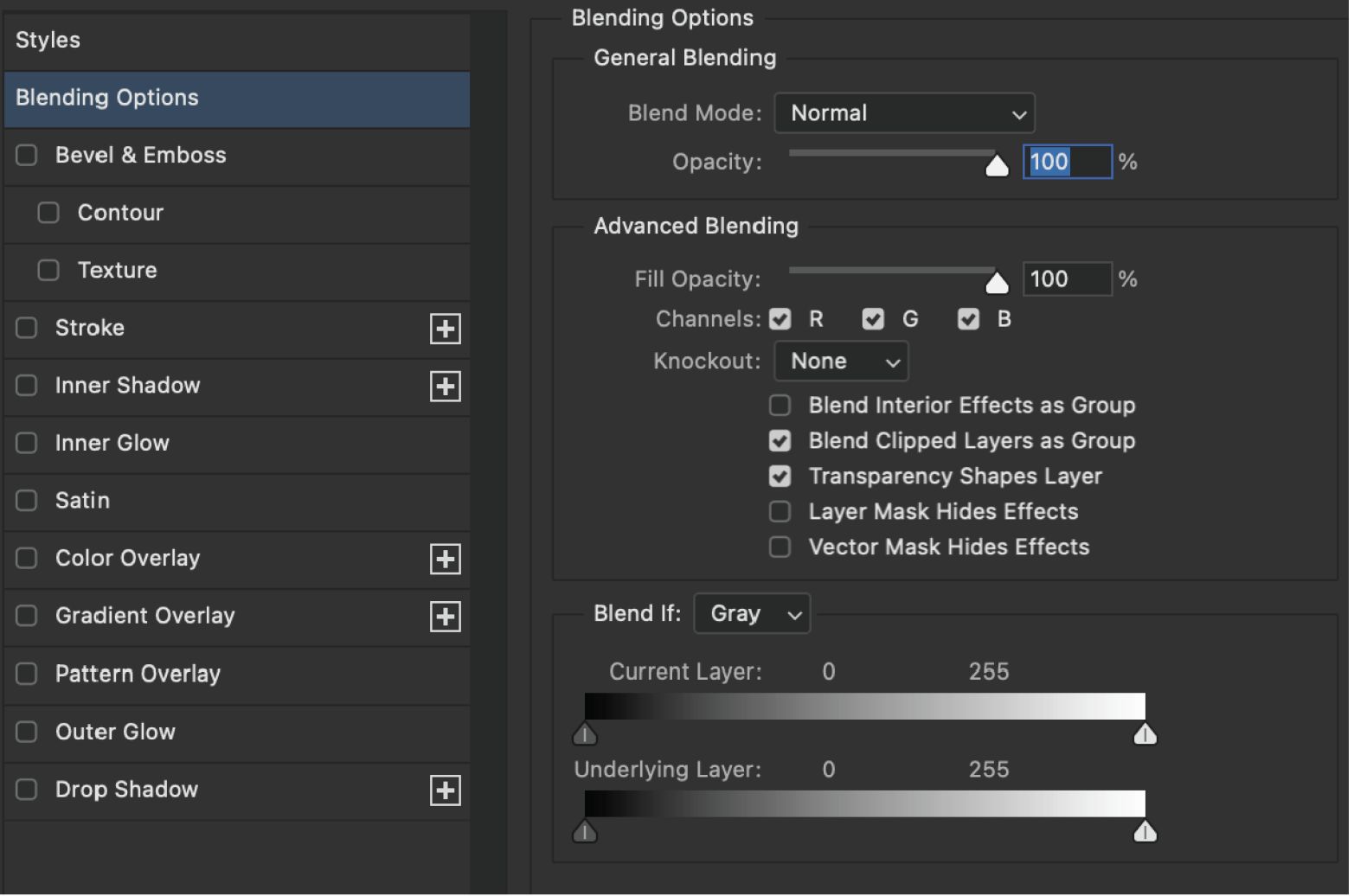
Task: Click the Current Layer black point slider
Action: [585, 734]
